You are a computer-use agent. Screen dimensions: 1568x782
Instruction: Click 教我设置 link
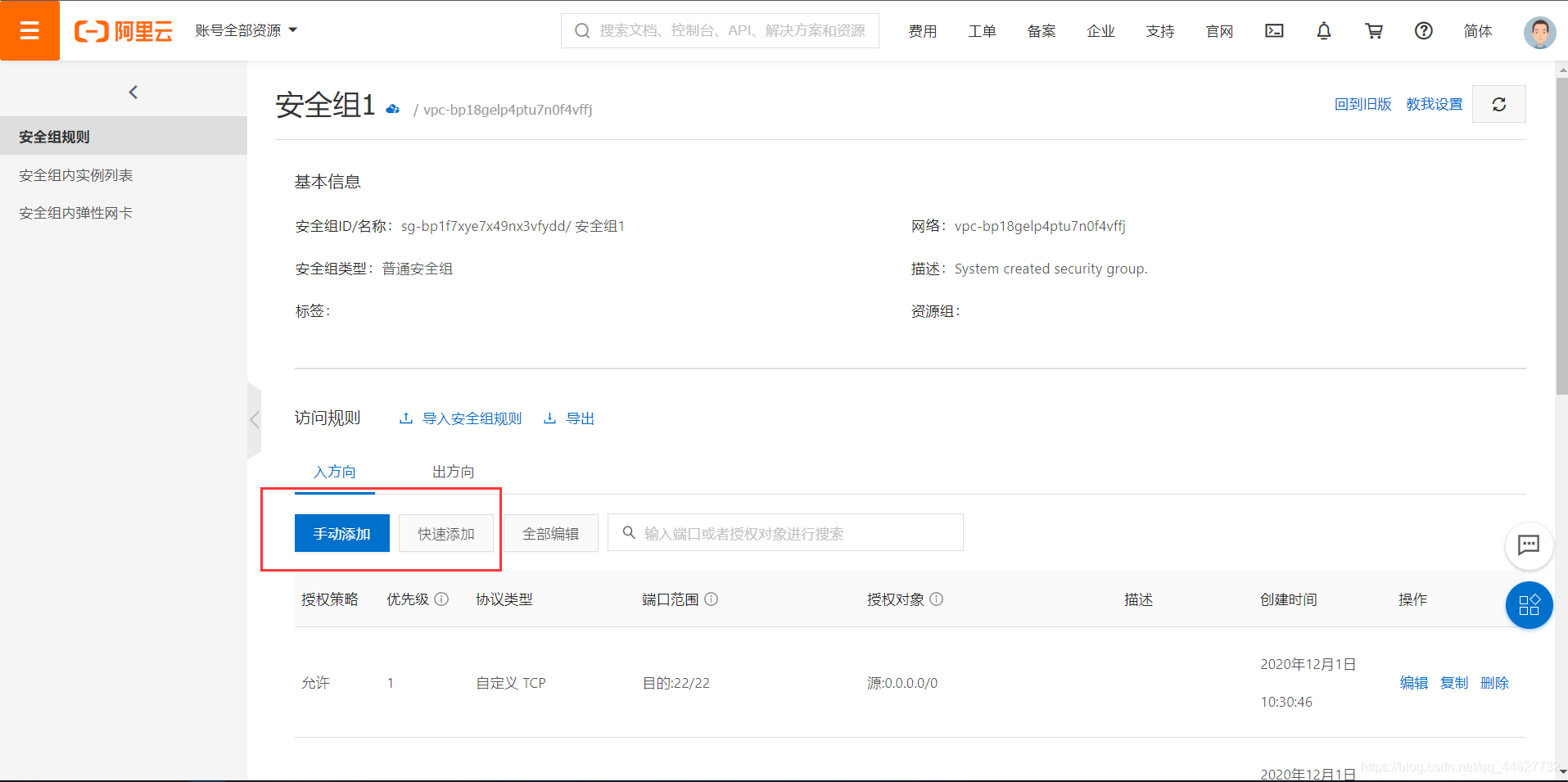pos(1434,104)
